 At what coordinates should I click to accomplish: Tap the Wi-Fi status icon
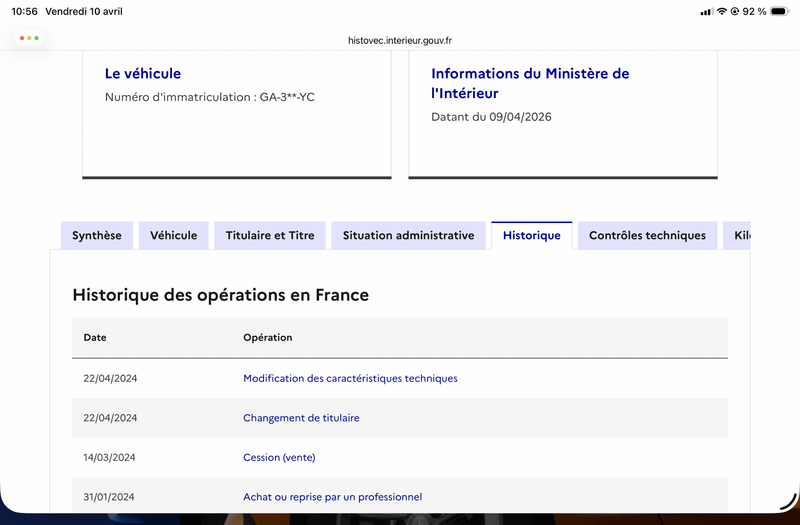pyautogui.click(x=721, y=11)
